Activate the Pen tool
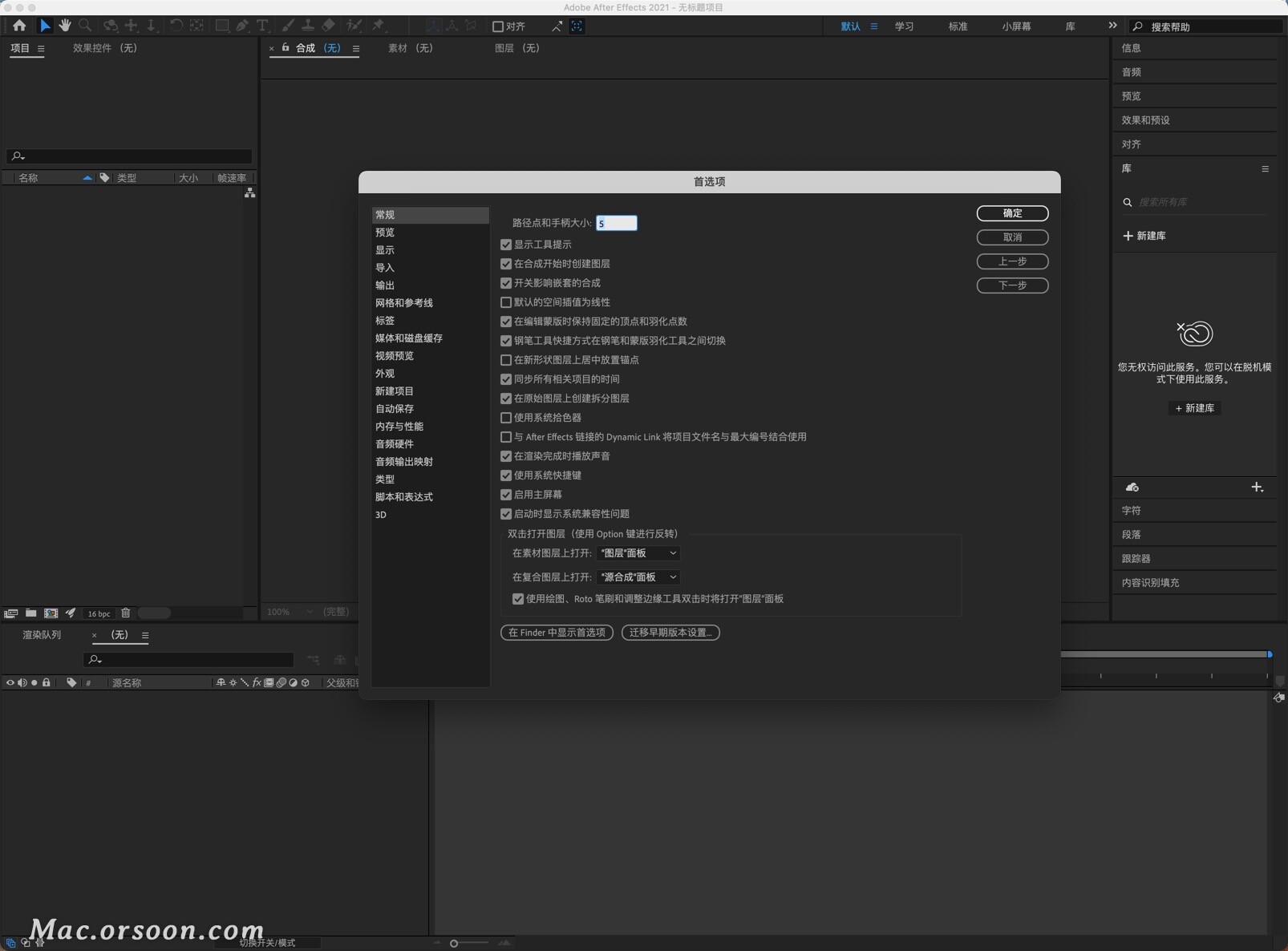Image resolution: width=1288 pixels, height=951 pixels. click(243, 26)
